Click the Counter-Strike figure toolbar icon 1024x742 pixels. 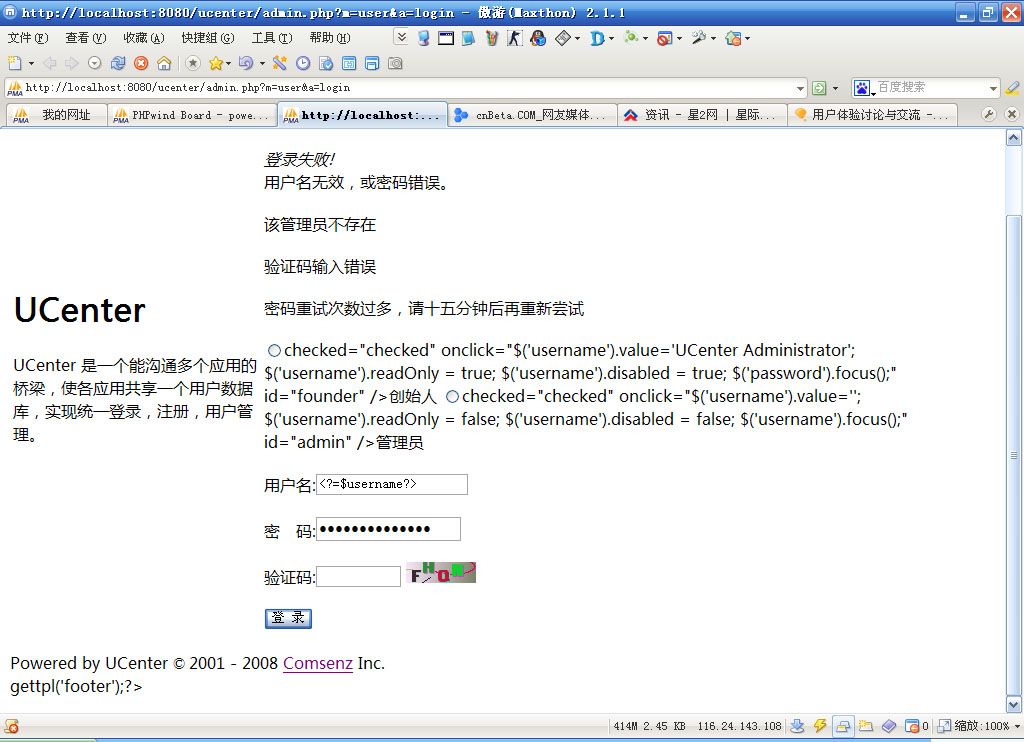[x=515, y=39]
